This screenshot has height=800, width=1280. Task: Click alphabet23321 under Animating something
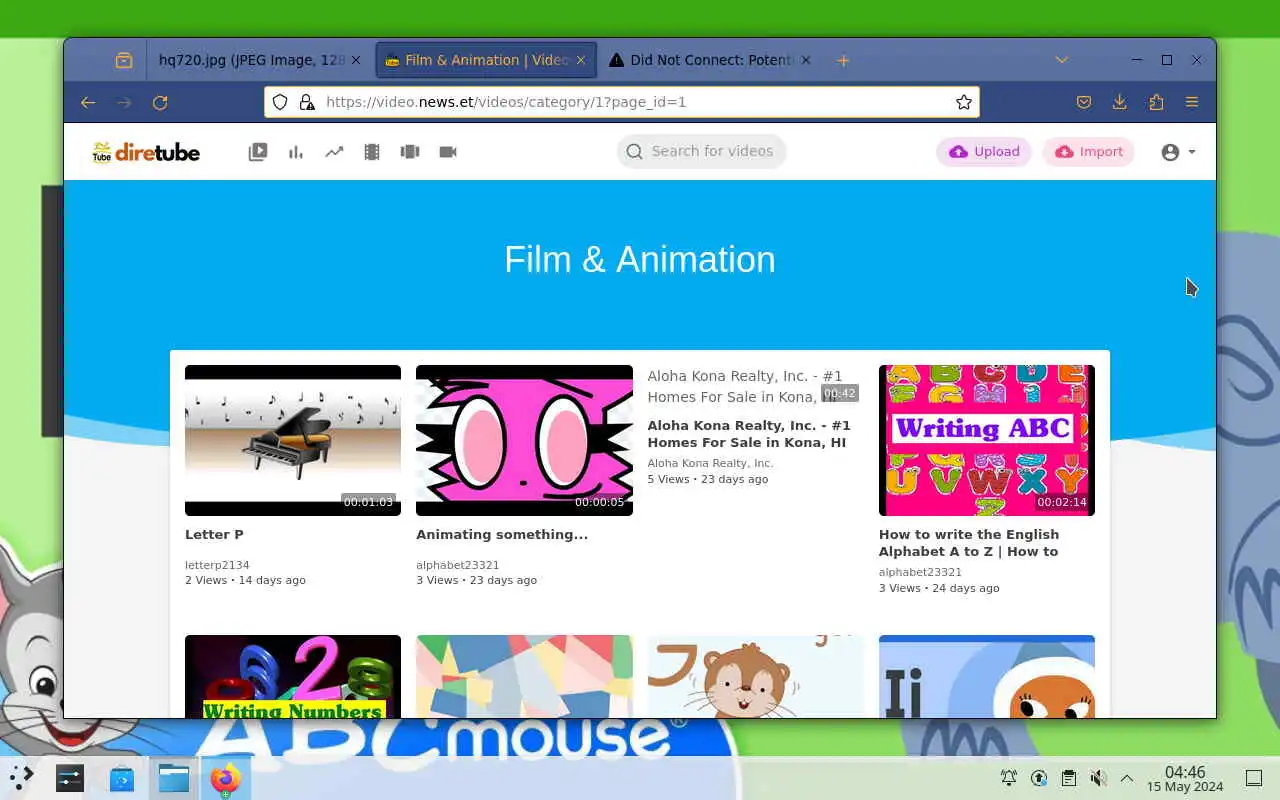point(457,565)
